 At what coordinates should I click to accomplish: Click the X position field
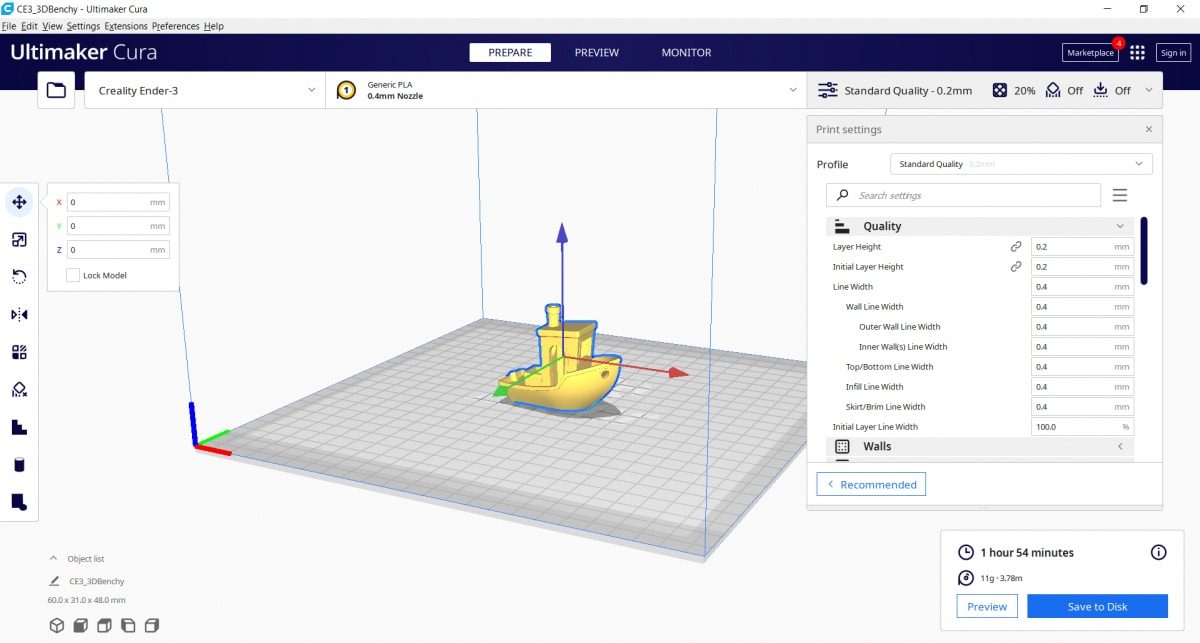(x=118, y=202)
